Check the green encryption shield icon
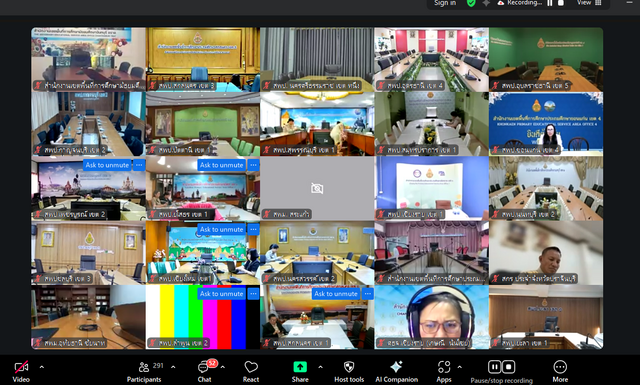 (x=471, y=3)
